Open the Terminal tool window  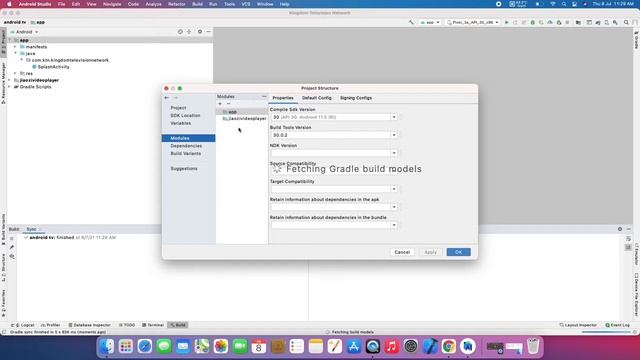tap(153, 325)
